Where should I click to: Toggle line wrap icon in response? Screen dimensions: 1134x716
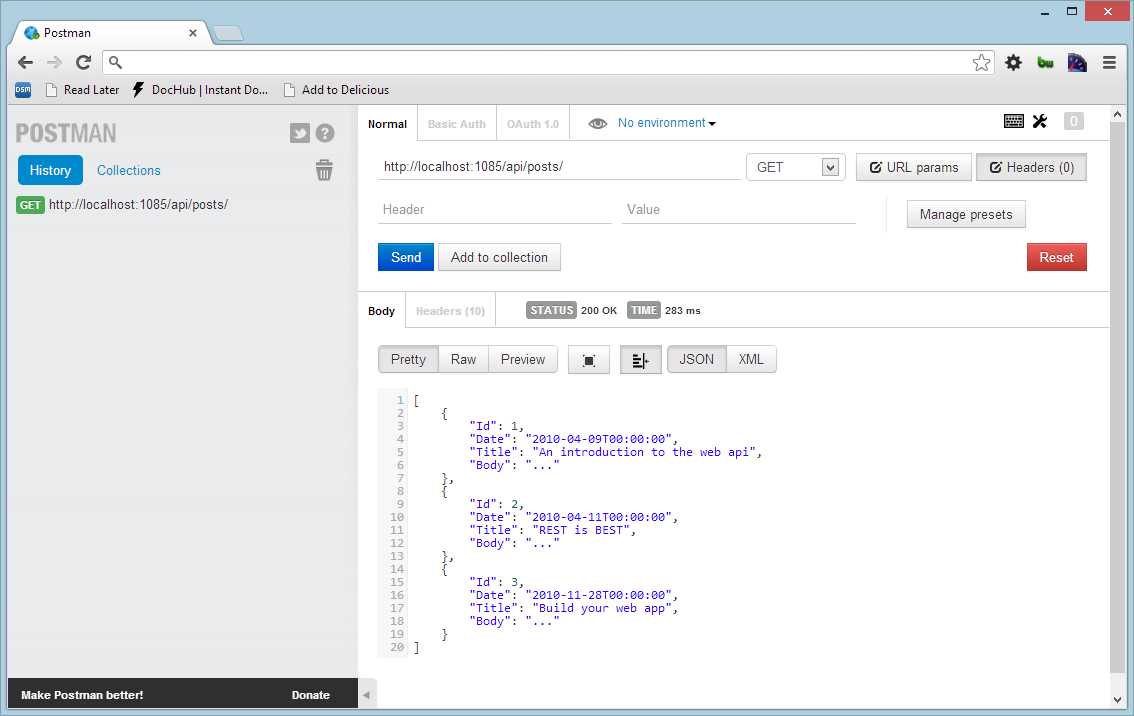coord(641,359)
